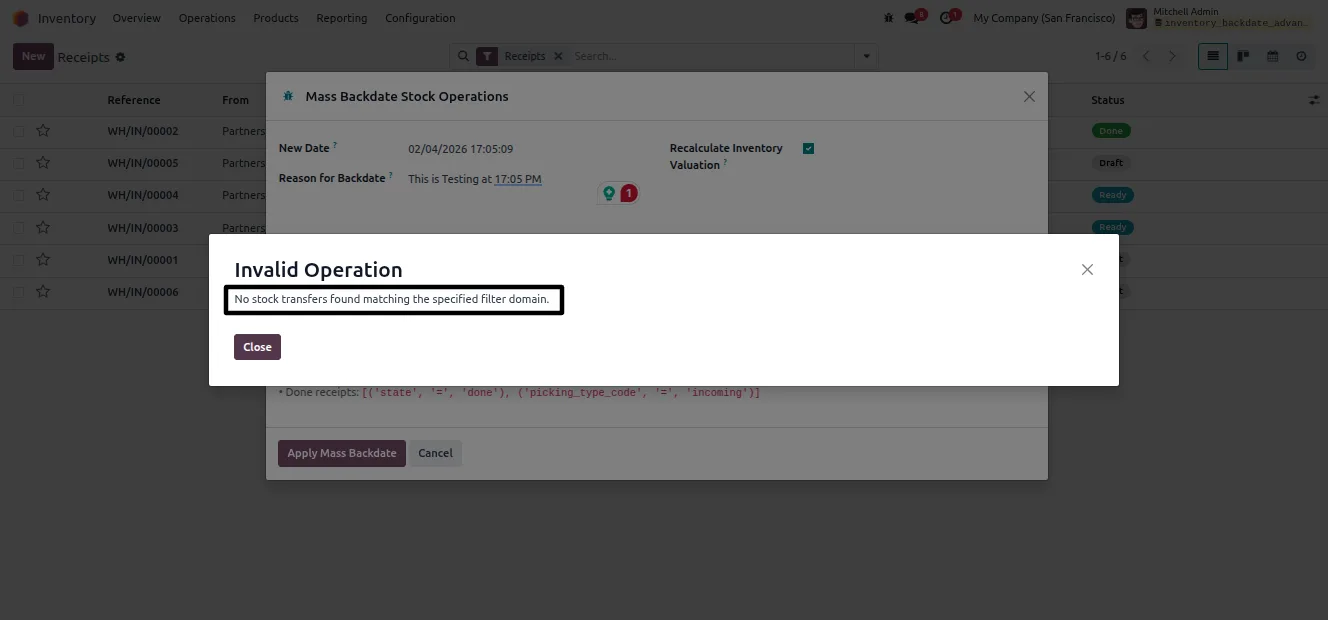The image size is (1328, 620).
Task: Remove the Receipts filter facet
Action: 558,57
